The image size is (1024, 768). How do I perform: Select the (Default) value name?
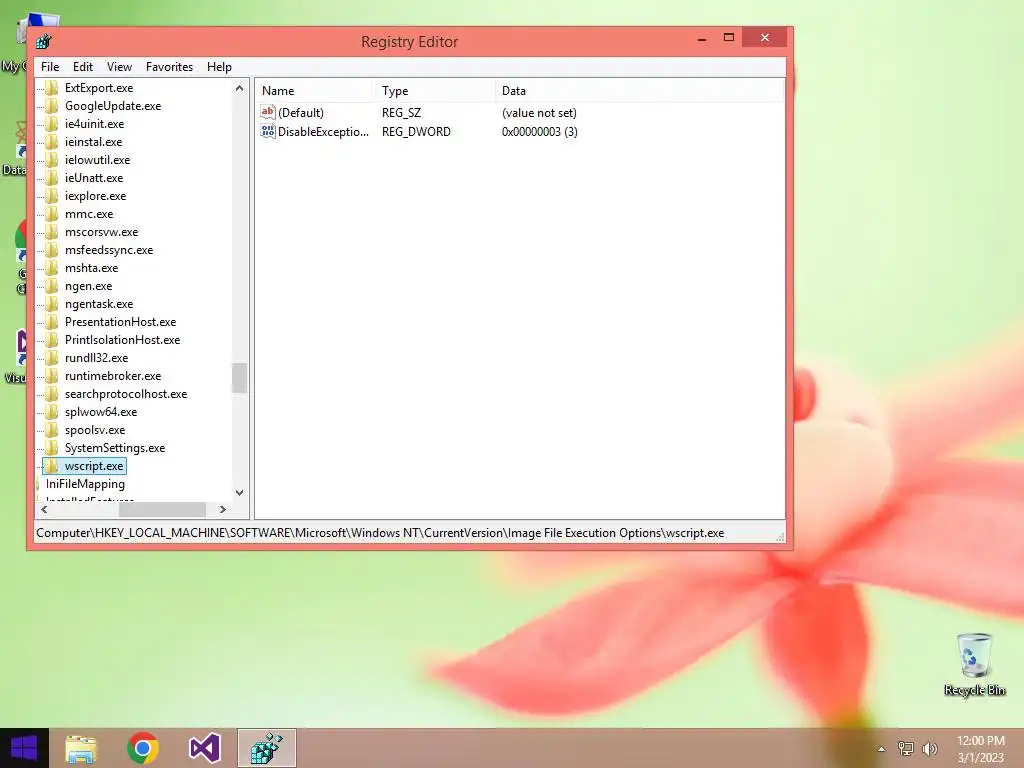coord(300,112)
